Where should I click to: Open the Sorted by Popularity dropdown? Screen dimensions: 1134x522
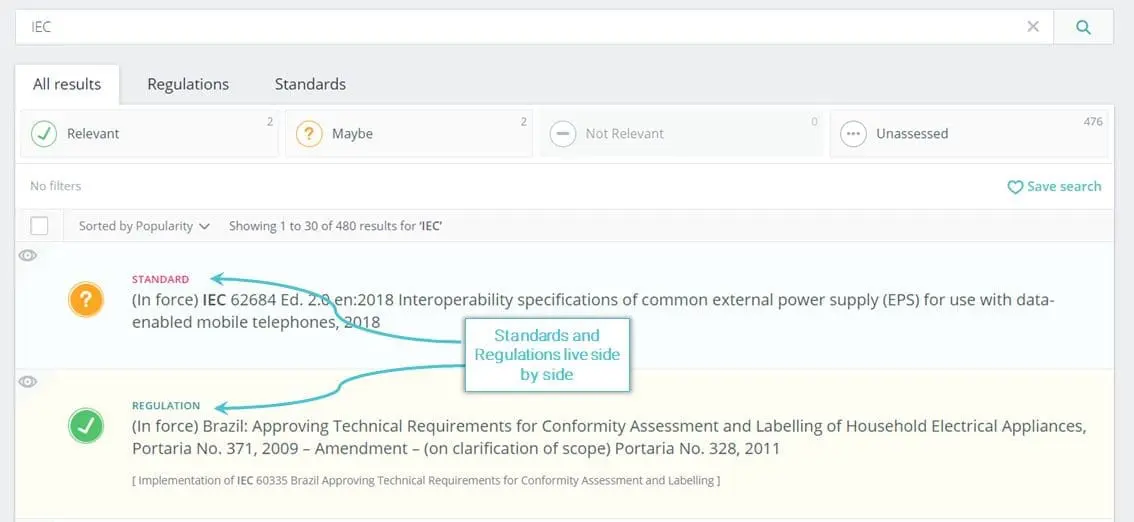(x=144, y=226)
